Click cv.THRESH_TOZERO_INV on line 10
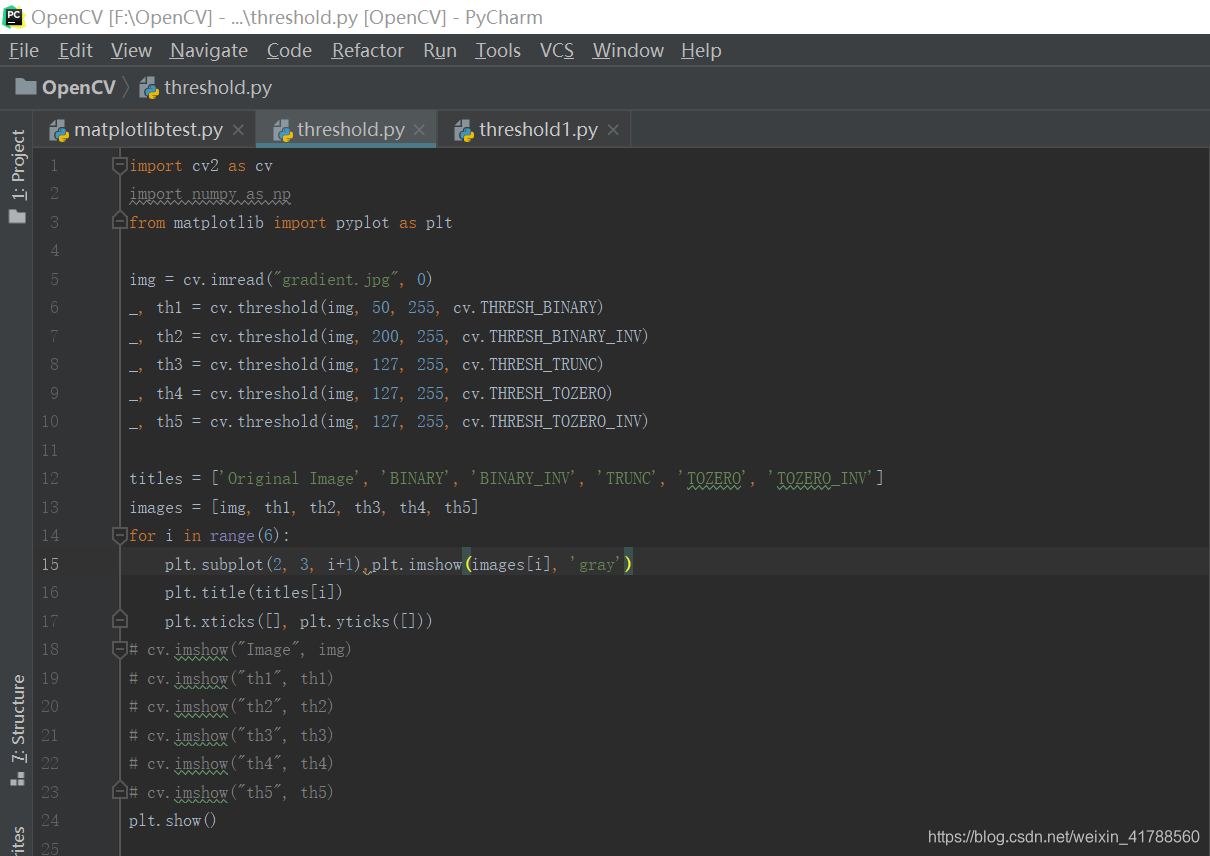 click(x=554, y=421)
